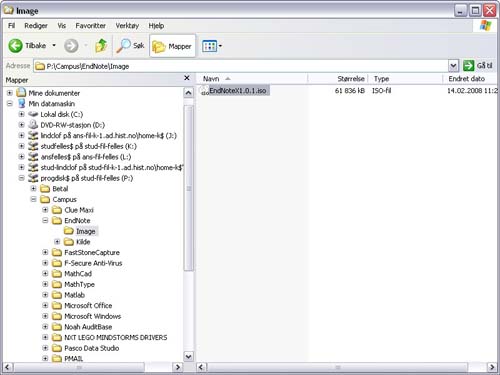The image size is (500, 375).
Task: Select NXT LEGO MINDSTORMS DRIVERS folder
Action: pyautogui.click(x=115, y=337)
